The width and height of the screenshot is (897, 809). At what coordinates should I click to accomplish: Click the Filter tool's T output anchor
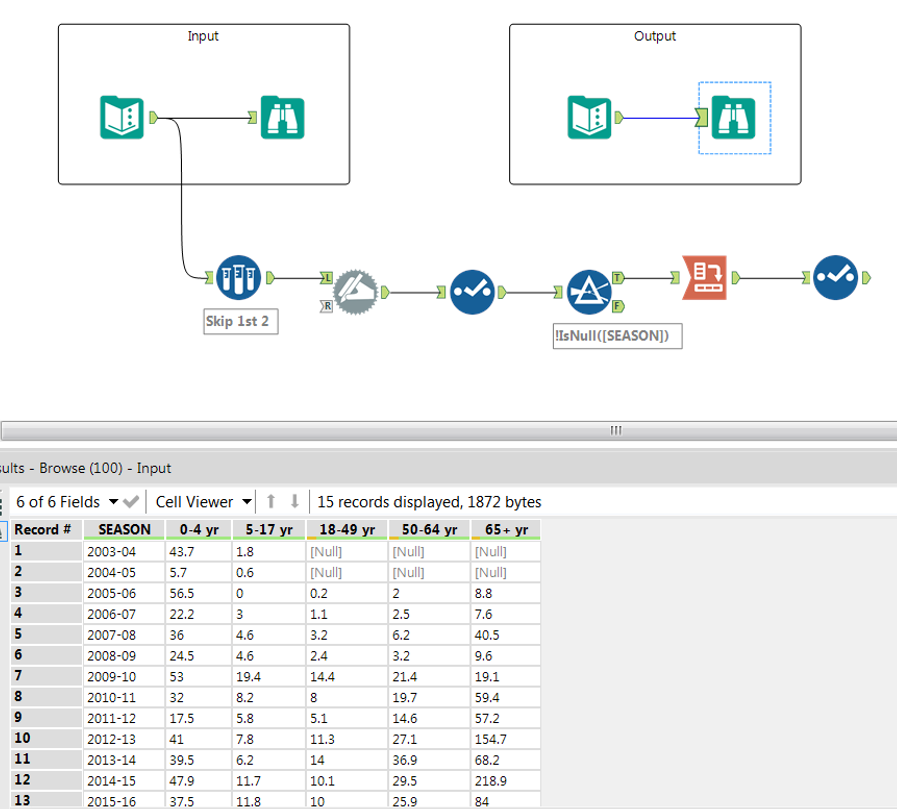[618, 277]
